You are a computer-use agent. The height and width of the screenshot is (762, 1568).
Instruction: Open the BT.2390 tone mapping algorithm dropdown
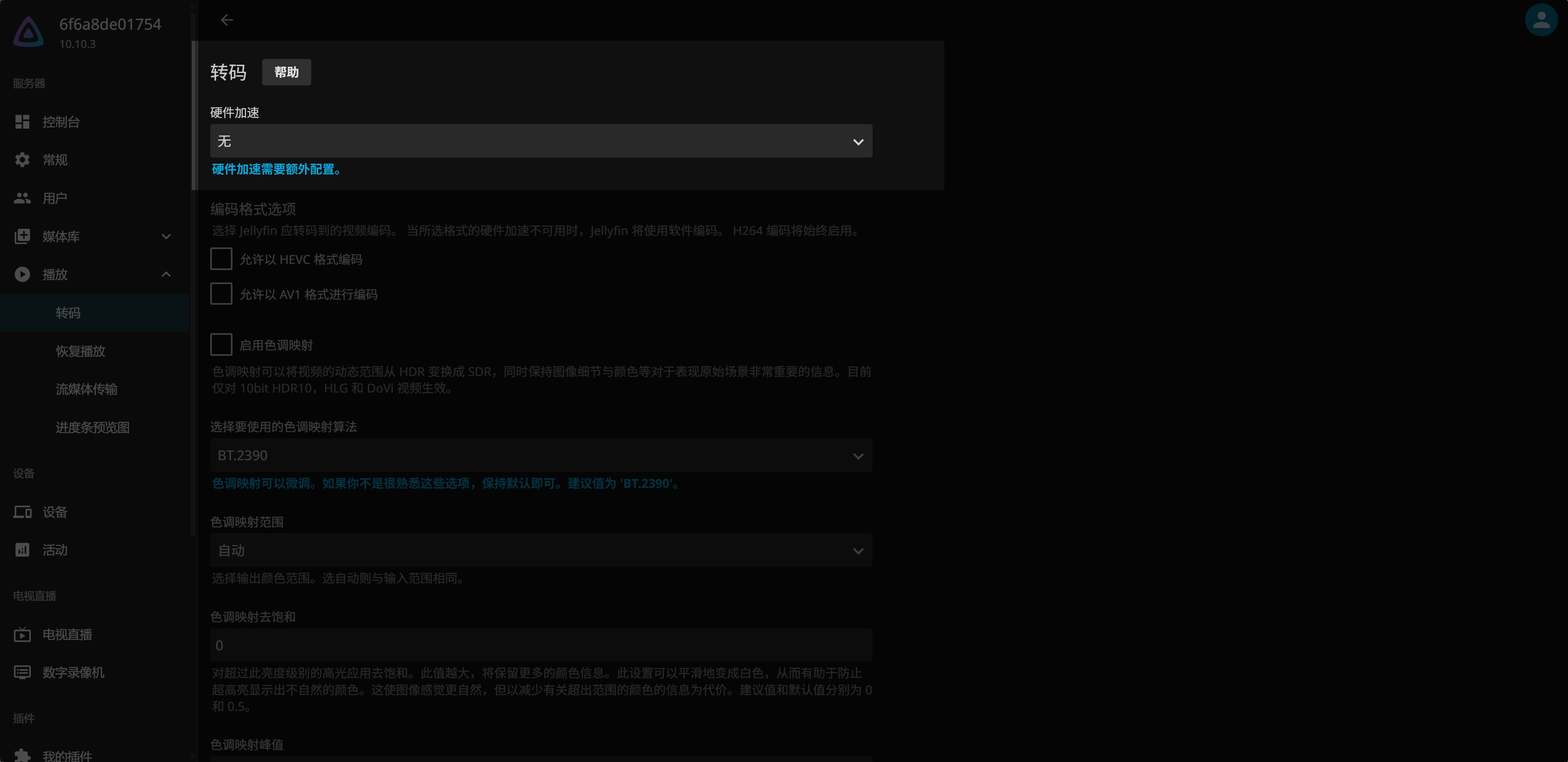(541, 456)
